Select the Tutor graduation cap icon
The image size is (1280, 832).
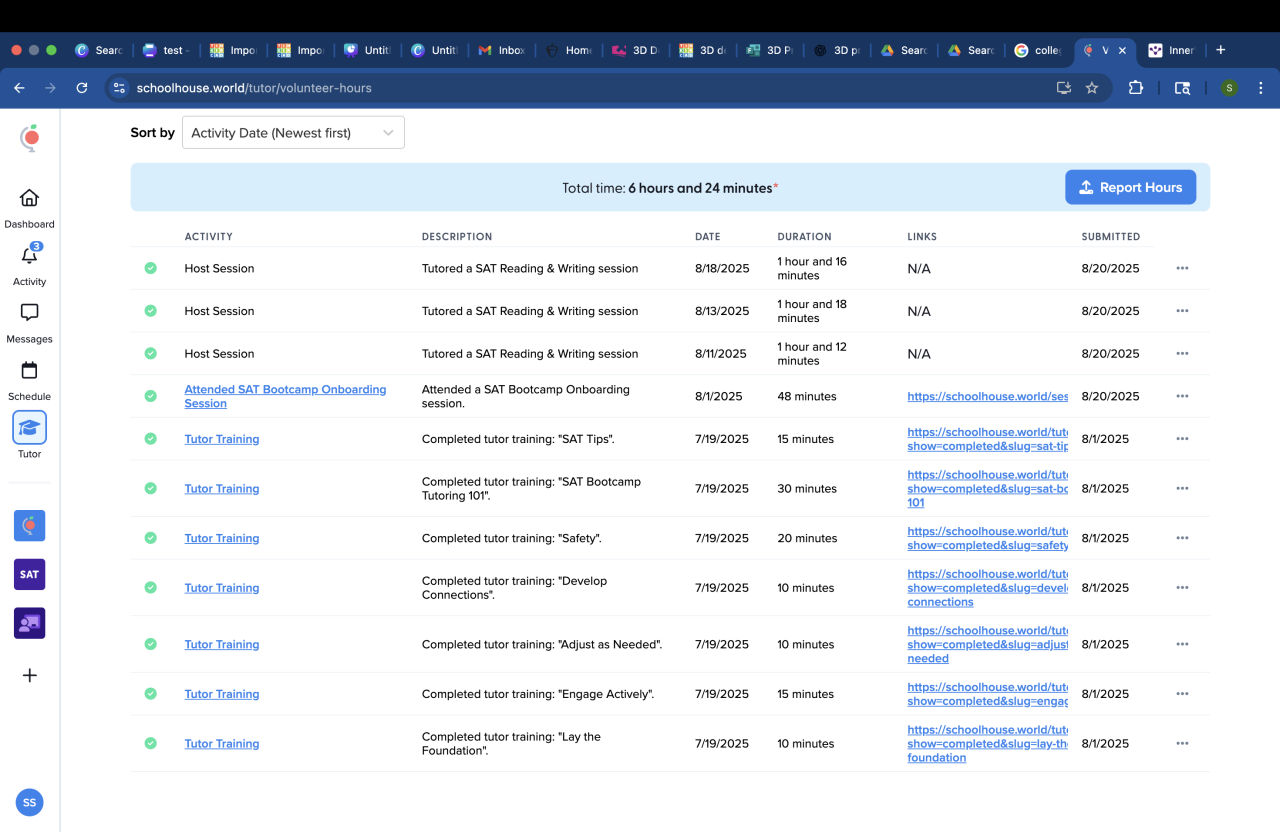(29, 428)
